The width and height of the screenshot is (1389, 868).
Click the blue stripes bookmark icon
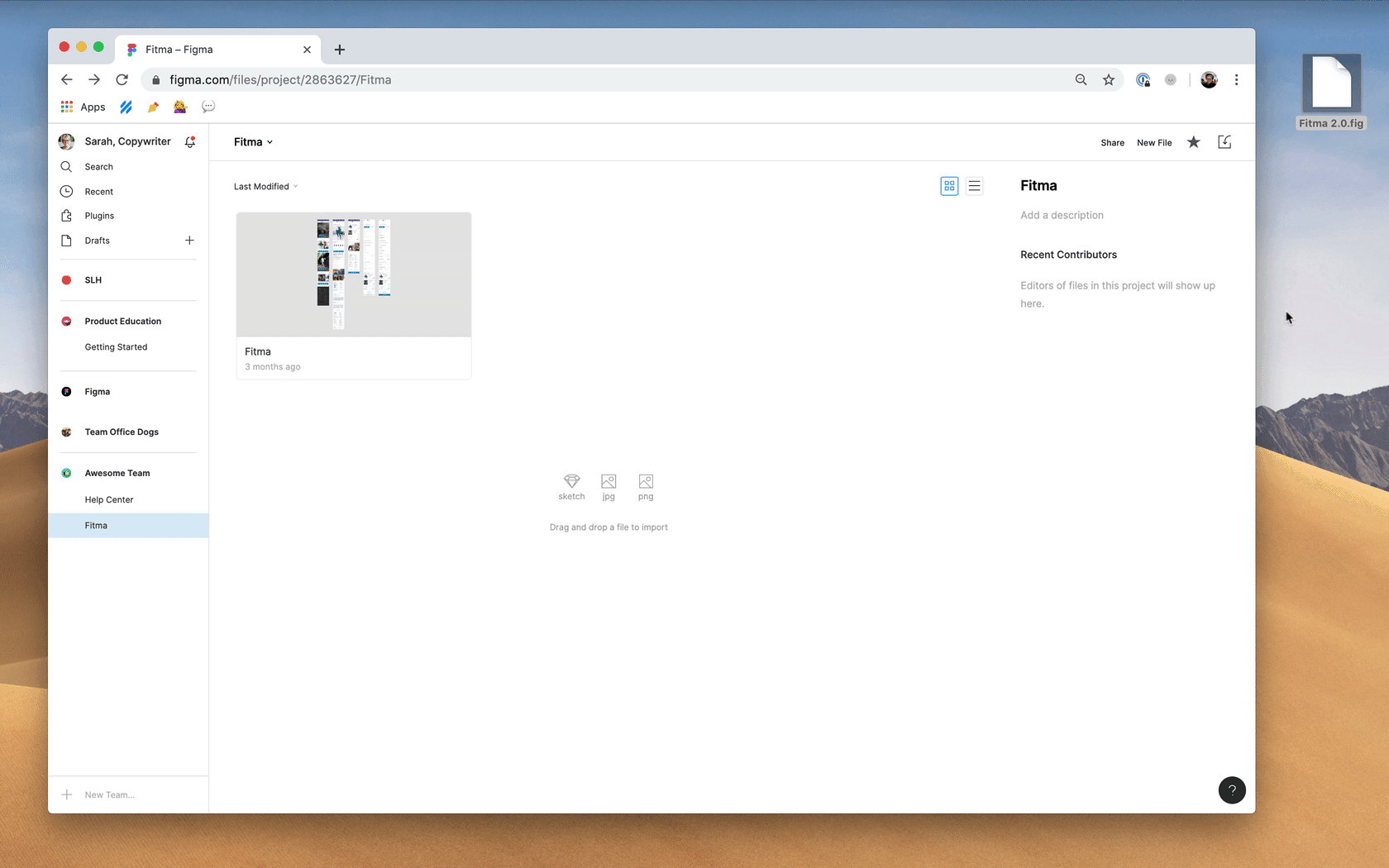[x=126, y=107]
